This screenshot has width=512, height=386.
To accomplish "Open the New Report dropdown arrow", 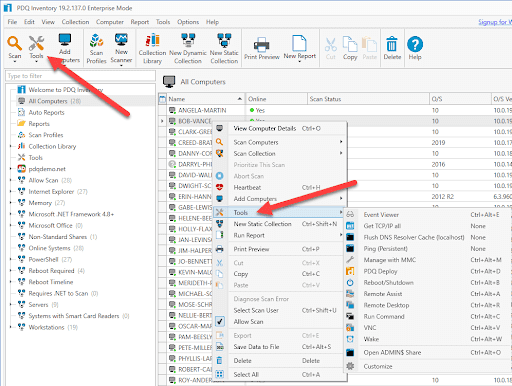I will point(299,62).
